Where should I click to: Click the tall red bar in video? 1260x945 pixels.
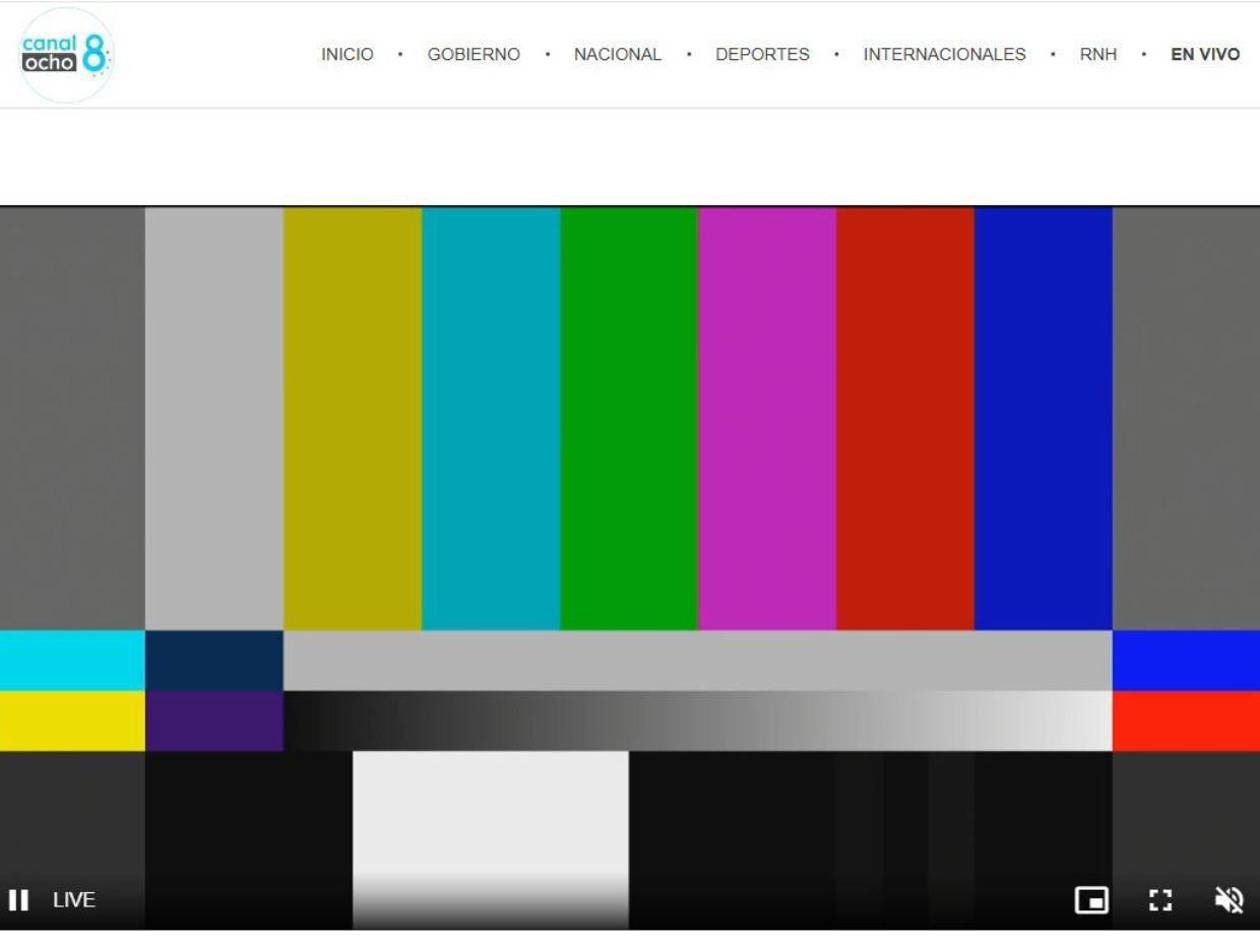click(905, 418)
